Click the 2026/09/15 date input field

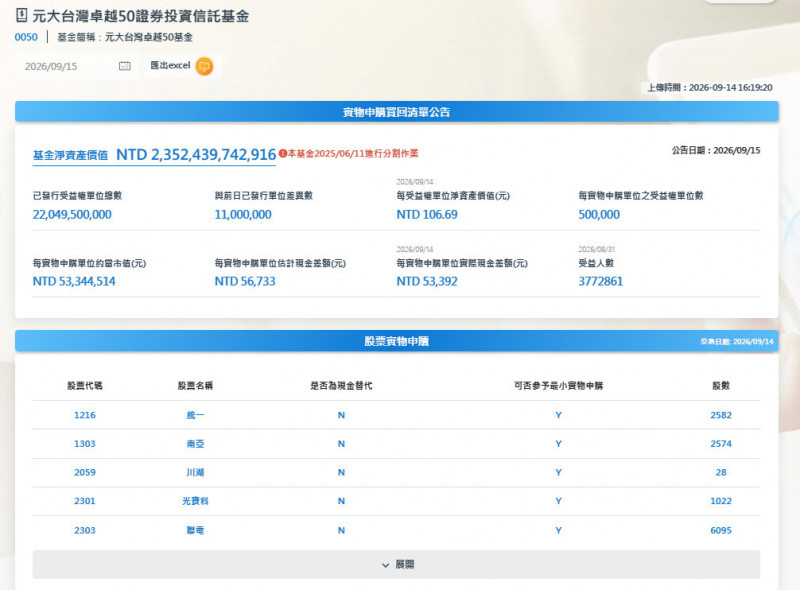point(77,66)
